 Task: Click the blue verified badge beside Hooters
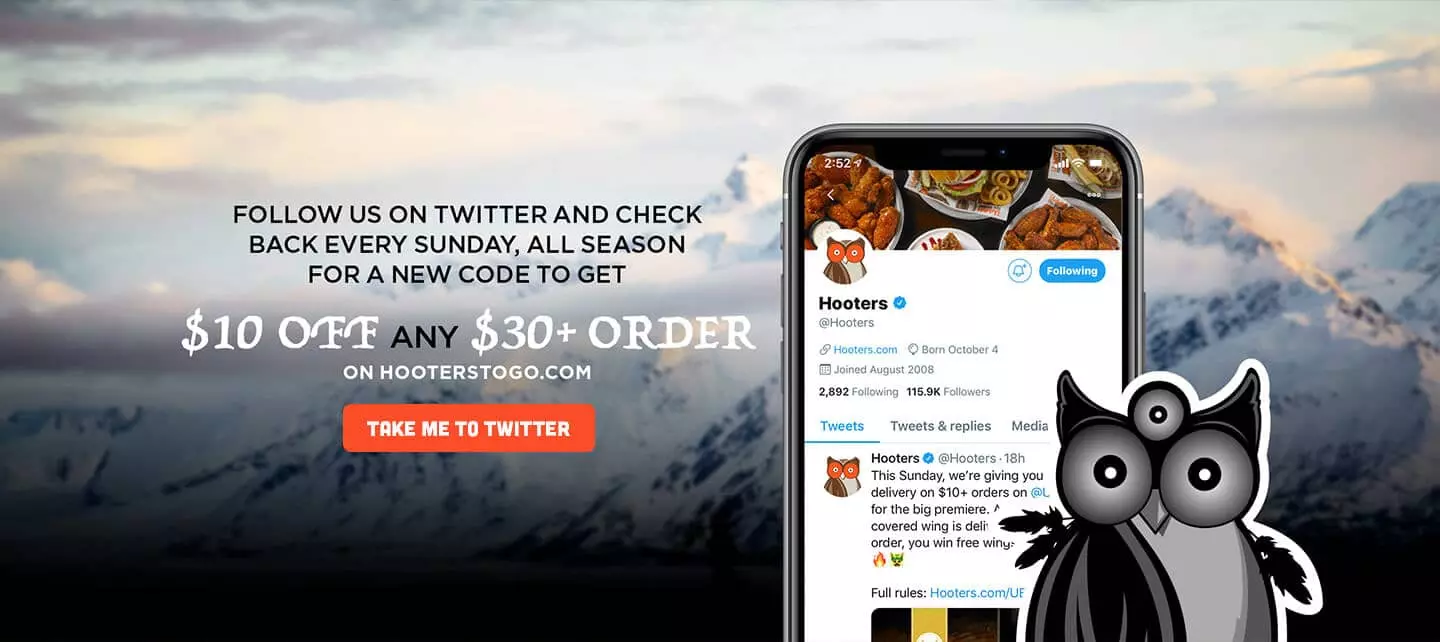(900, 303)
